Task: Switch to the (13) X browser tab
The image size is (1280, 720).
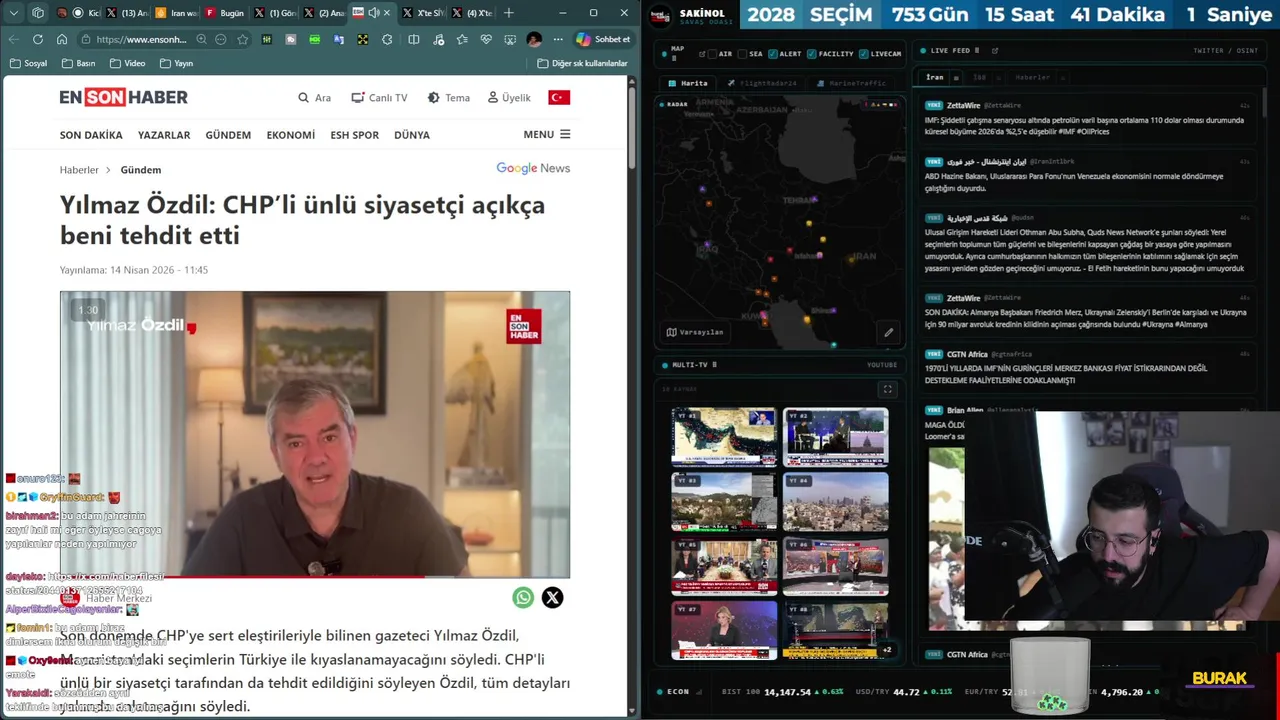Action: pyautogui.click(x=127, y=13)
